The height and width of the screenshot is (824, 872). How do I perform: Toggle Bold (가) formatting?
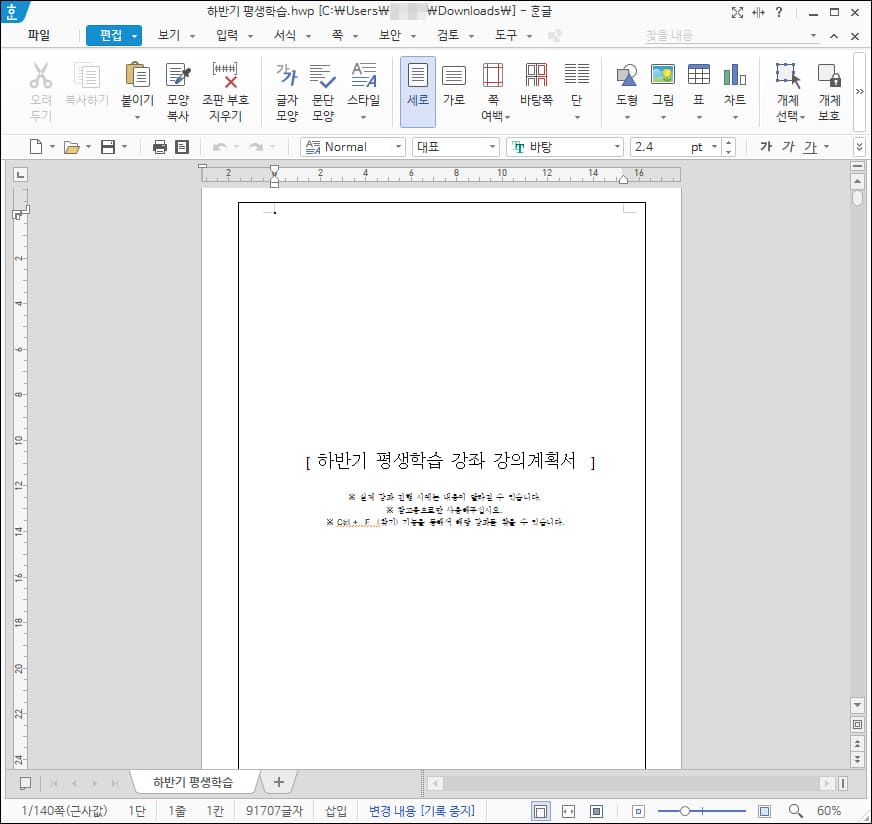coord(766,146)
